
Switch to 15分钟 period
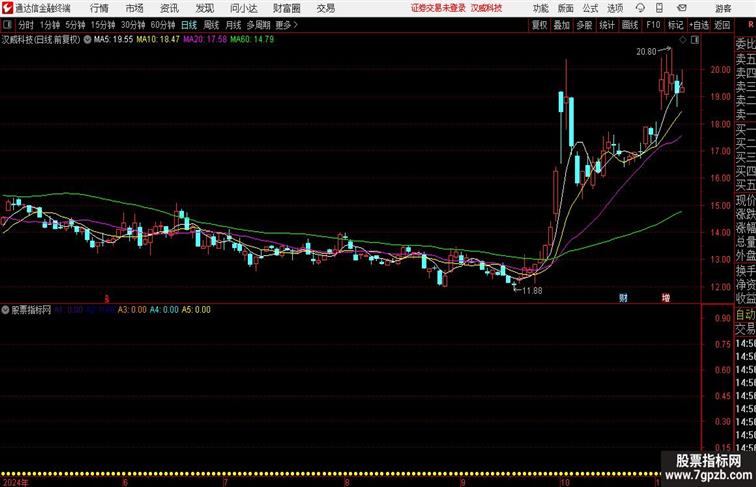(103, 25)
